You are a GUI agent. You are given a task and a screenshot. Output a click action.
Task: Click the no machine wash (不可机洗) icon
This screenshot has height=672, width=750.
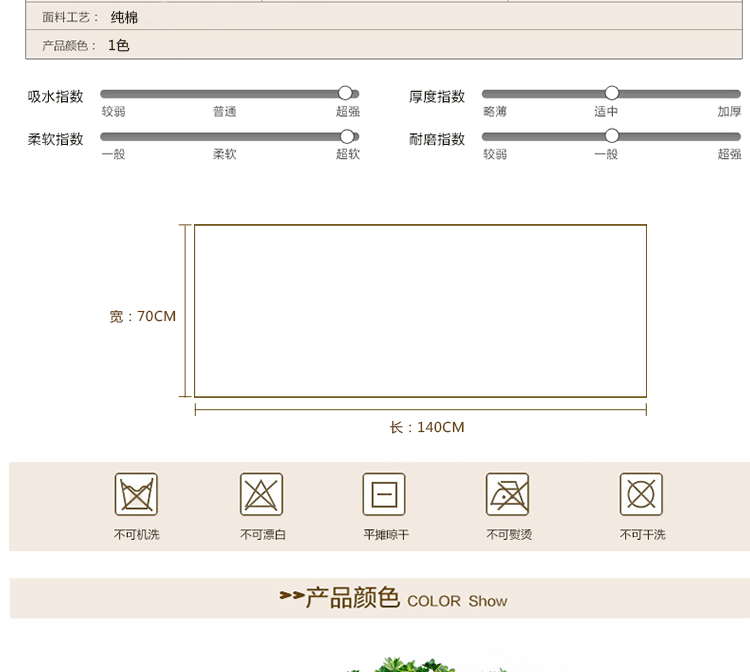(136, 495)
